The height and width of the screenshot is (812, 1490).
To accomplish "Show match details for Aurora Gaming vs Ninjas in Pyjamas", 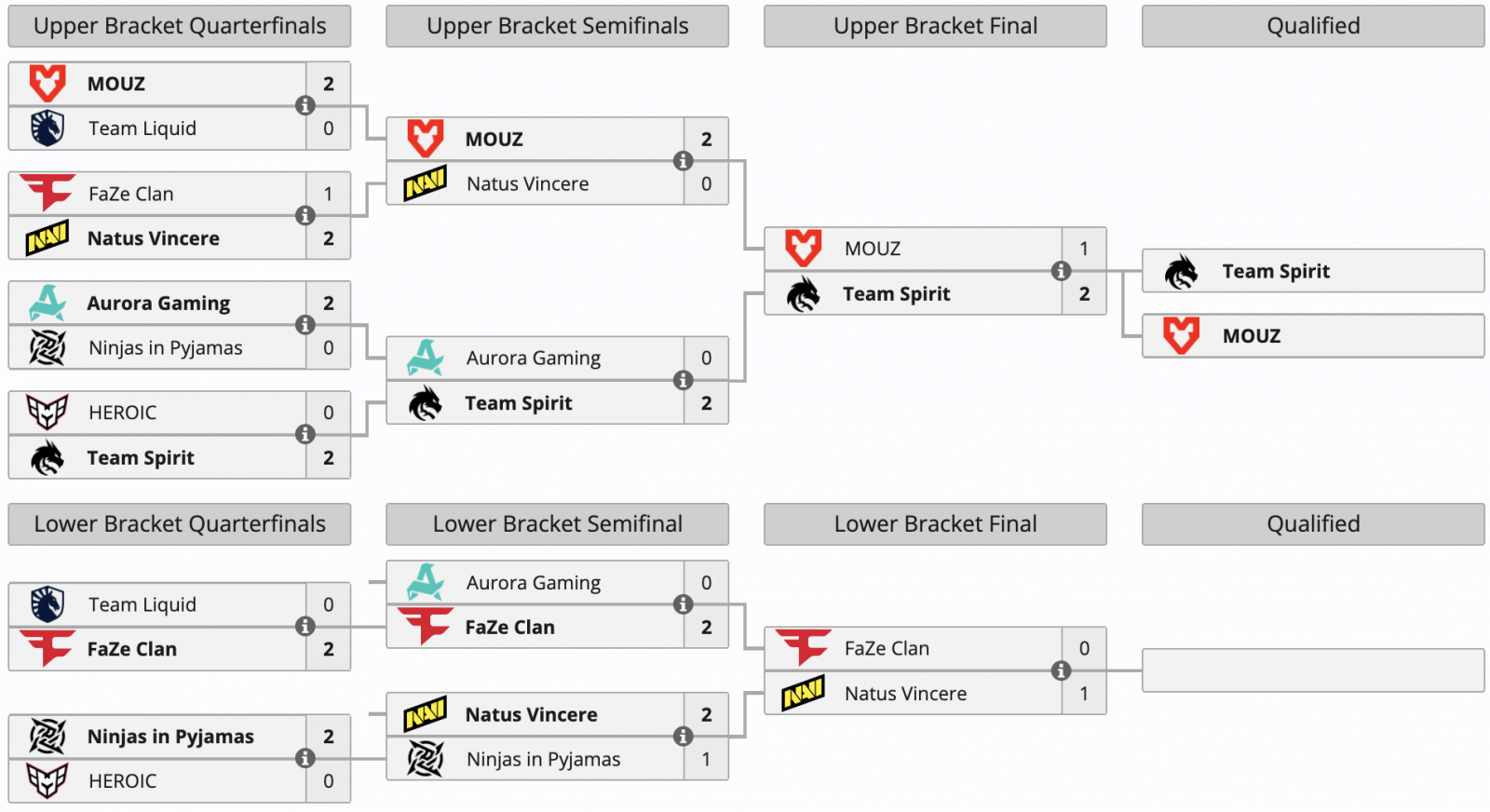I will pos(305,324).
